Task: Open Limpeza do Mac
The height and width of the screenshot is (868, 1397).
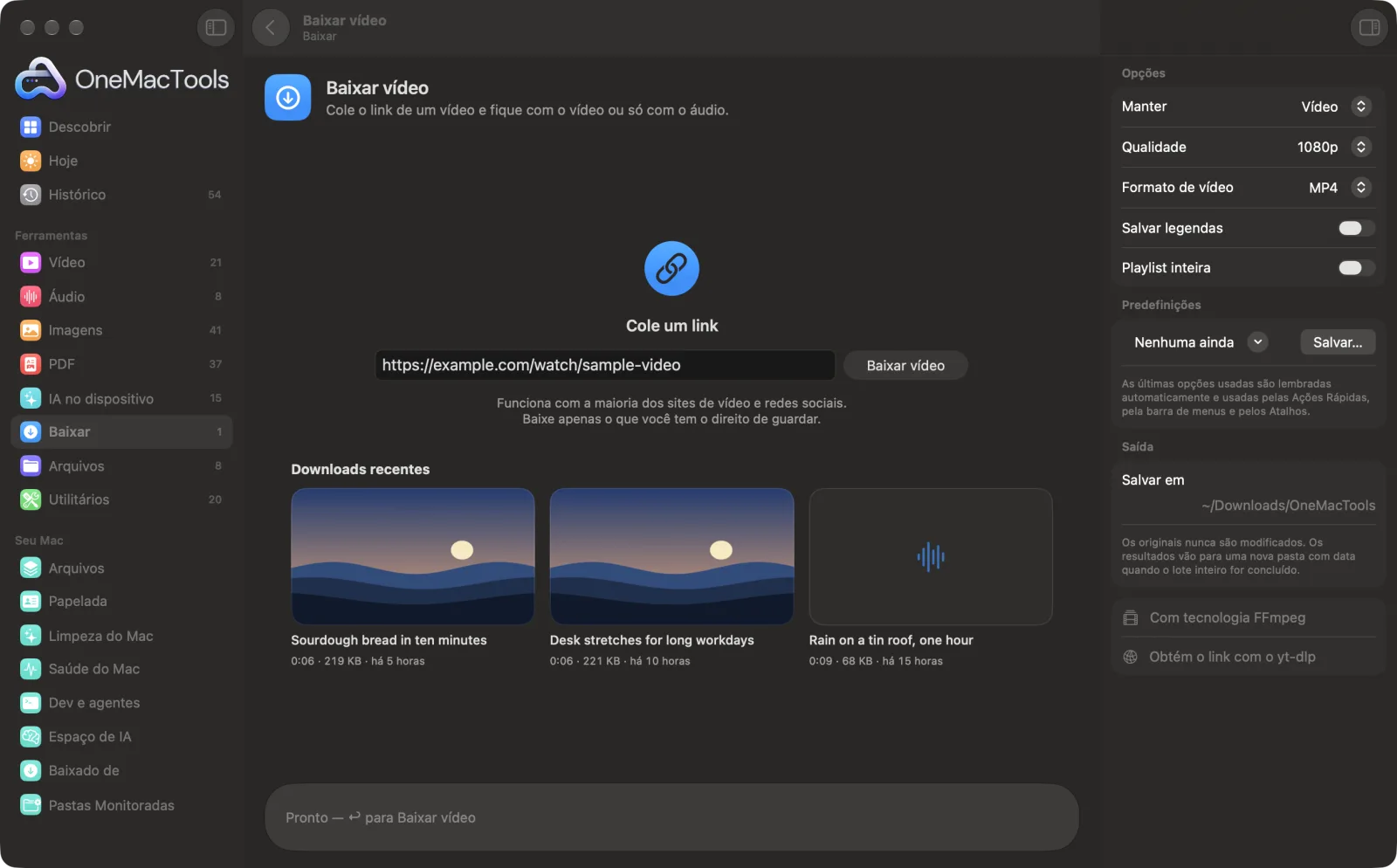Action: (x=121, y=636)
